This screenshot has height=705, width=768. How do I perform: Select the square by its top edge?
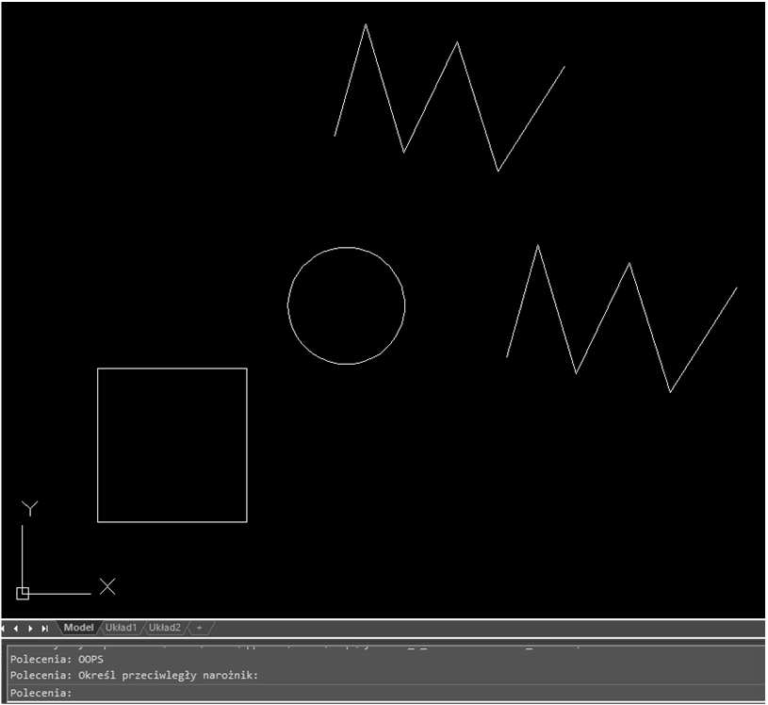coord(172,369)
